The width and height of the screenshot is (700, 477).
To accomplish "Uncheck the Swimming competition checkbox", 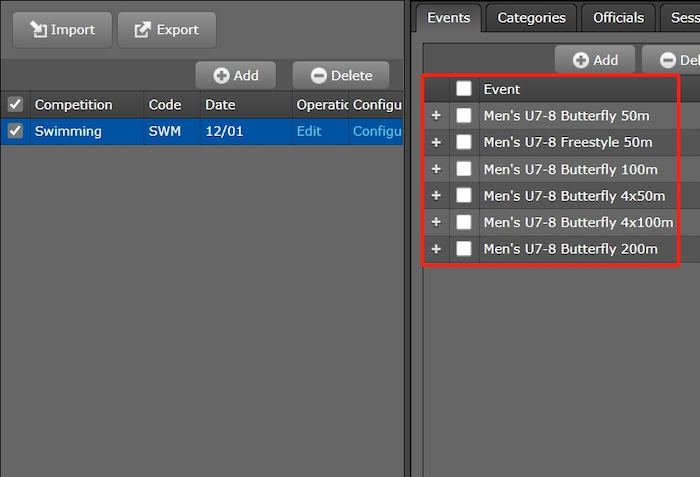I will pyautogui.click(x=15, y=131).
